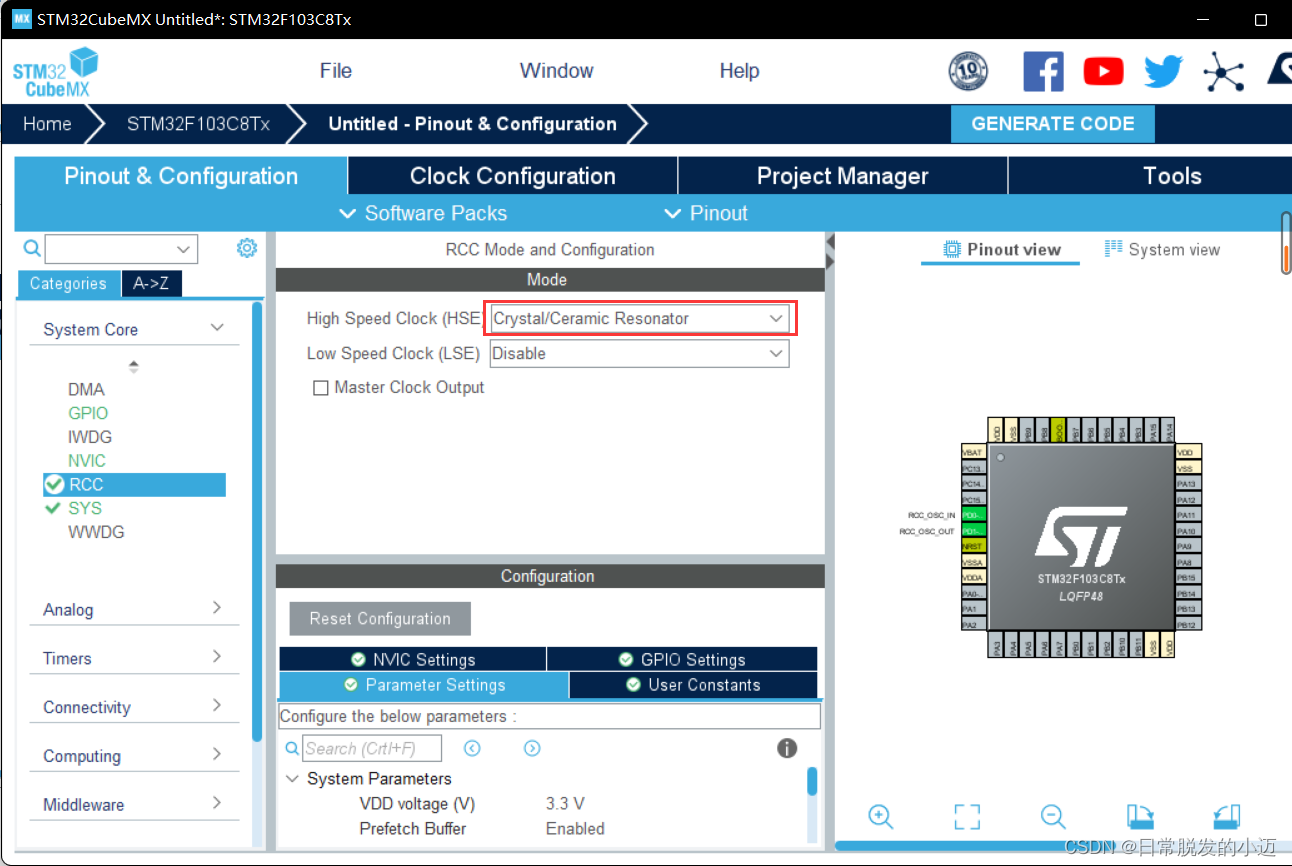
Task: Expand the Connectivity category
Action: click(217, 706)
